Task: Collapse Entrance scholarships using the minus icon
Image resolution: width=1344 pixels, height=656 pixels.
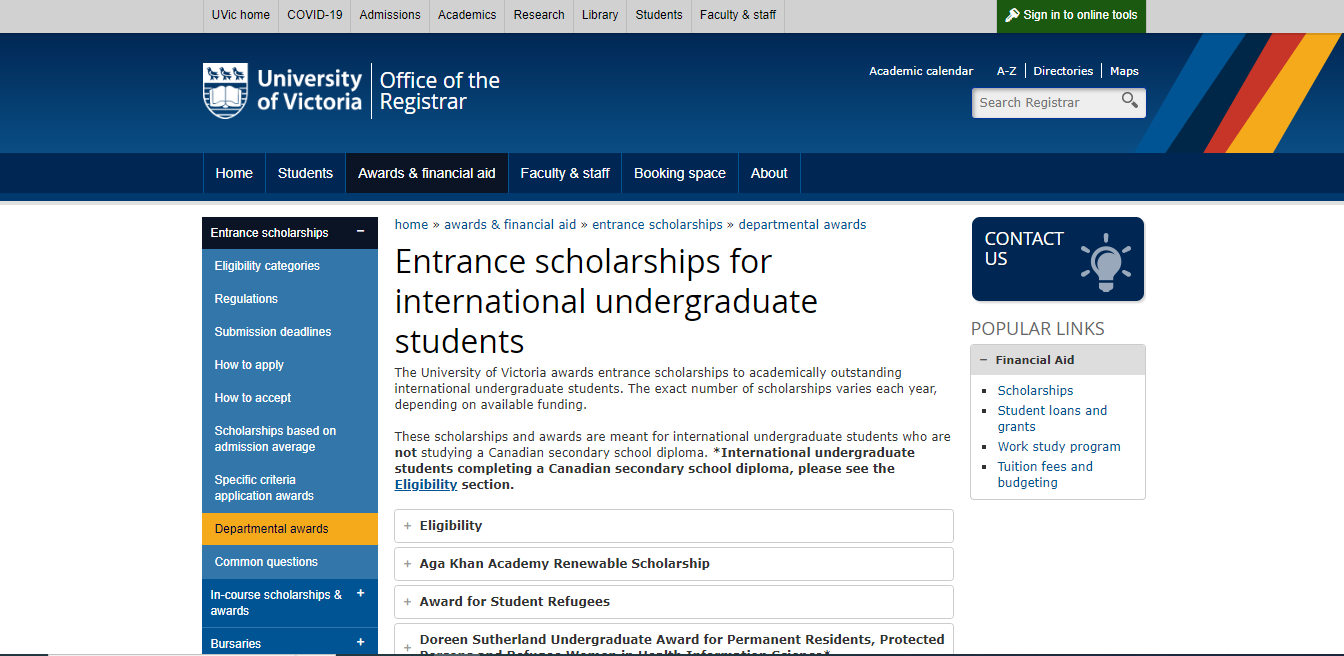Action: (x=360, y=232)
